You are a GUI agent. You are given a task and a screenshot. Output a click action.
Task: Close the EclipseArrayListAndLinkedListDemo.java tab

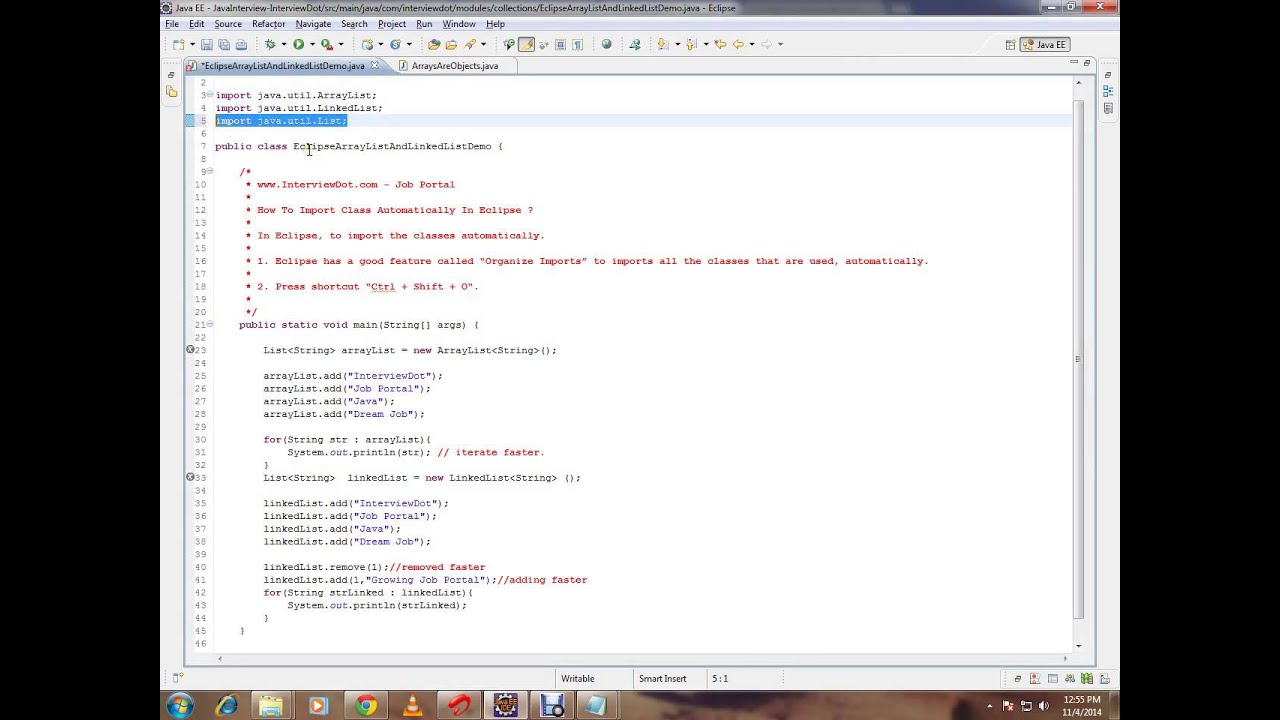(375, 66)
